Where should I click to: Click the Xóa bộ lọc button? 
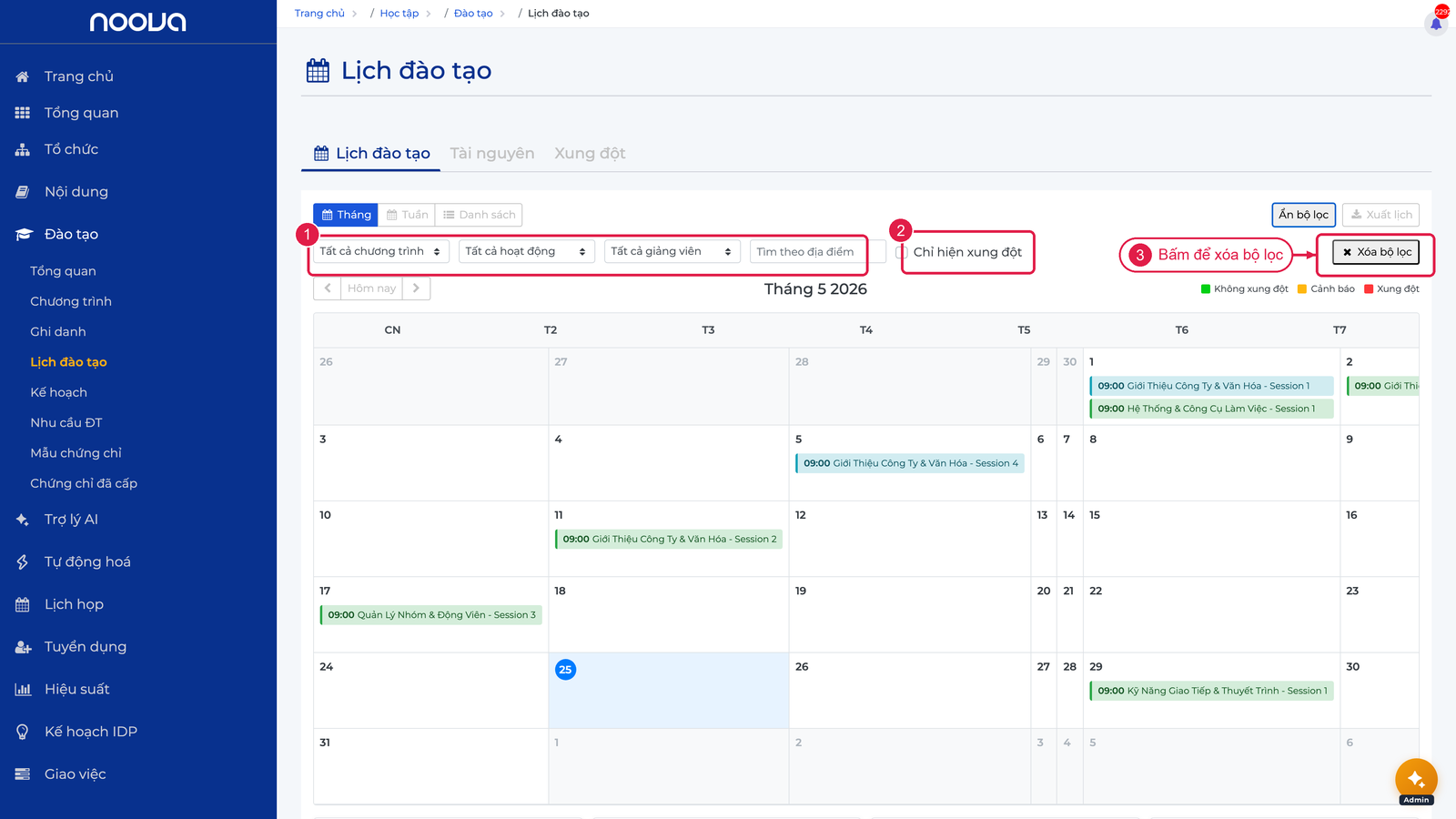(x=1376, y=252)
